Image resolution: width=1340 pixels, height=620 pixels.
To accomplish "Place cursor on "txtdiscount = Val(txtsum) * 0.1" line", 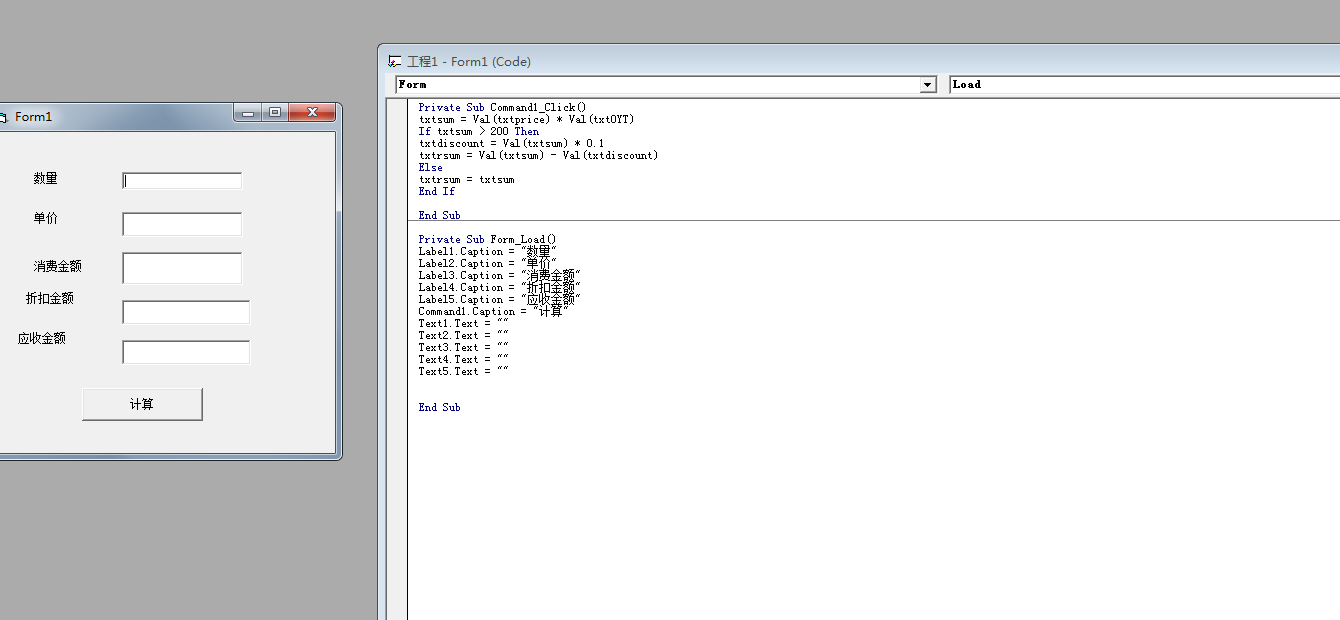I will click(x=511, y=143).
